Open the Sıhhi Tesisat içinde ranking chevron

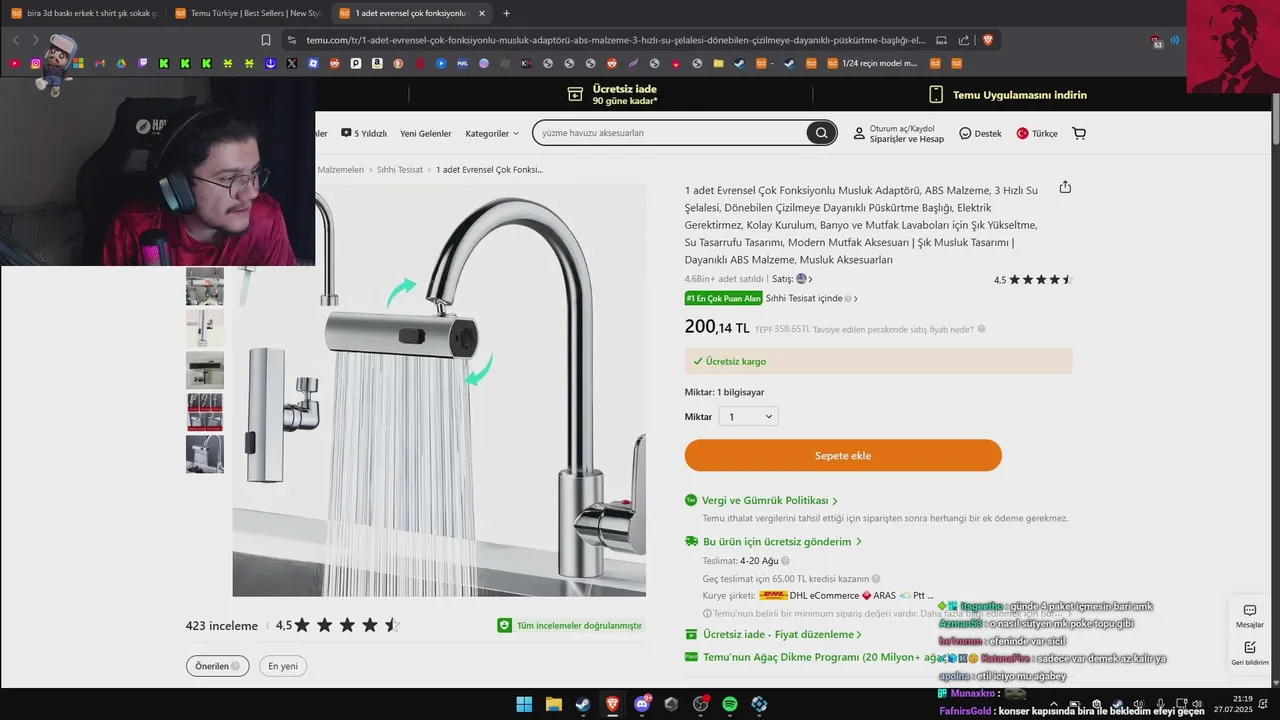855,298
